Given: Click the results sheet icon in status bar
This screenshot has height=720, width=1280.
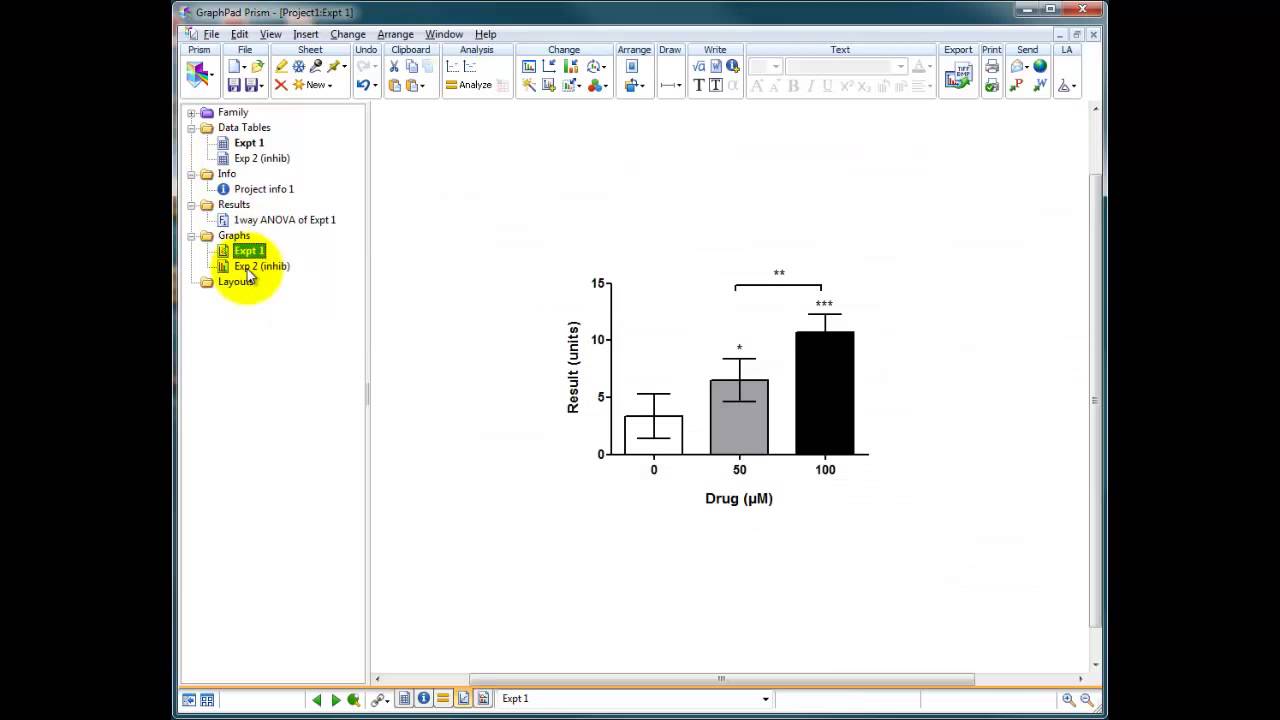Looking at the screenshot, I should (x=443, y=699).
